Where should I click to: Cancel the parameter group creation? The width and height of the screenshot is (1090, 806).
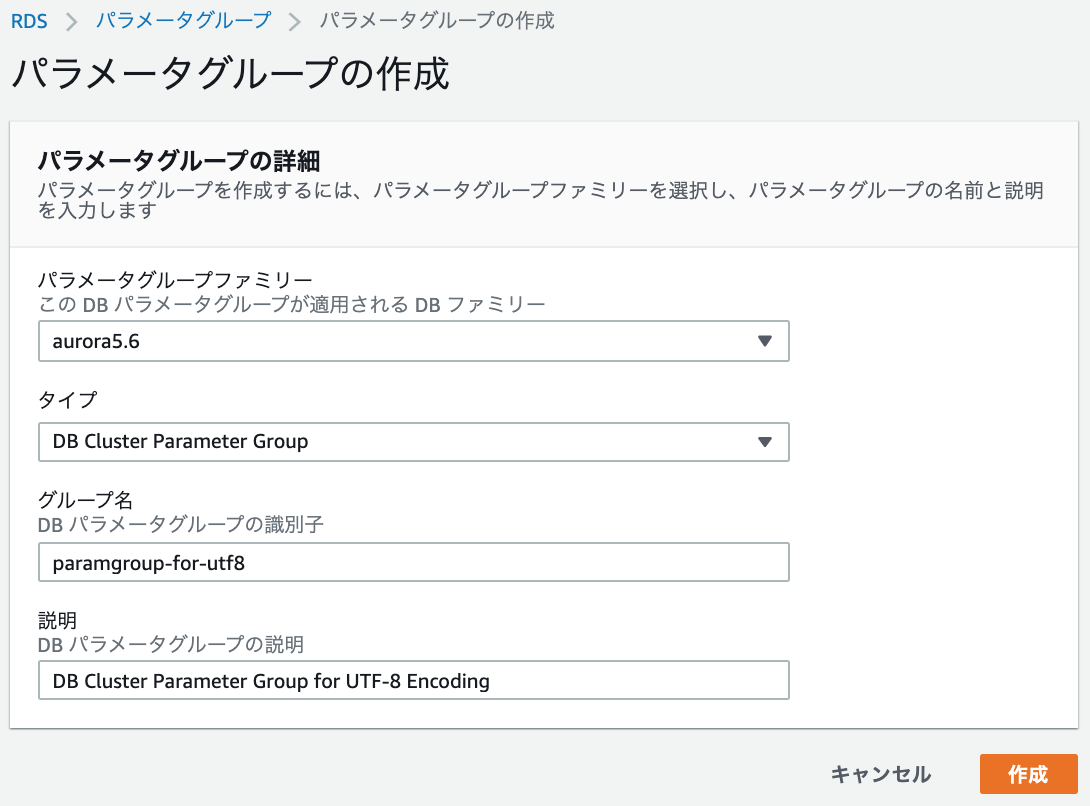pyautogui.click(x=881, y=774)
